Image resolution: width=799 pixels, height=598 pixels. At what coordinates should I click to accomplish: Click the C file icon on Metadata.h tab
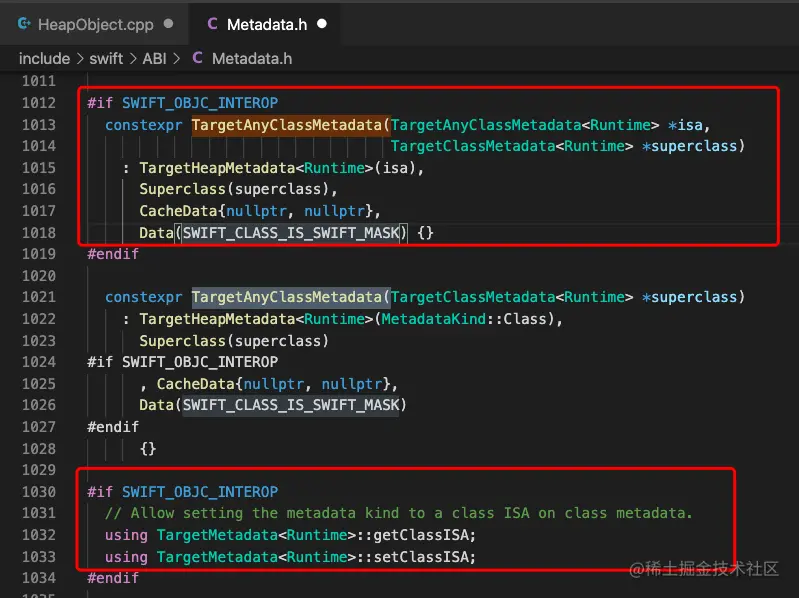[212, 23]
